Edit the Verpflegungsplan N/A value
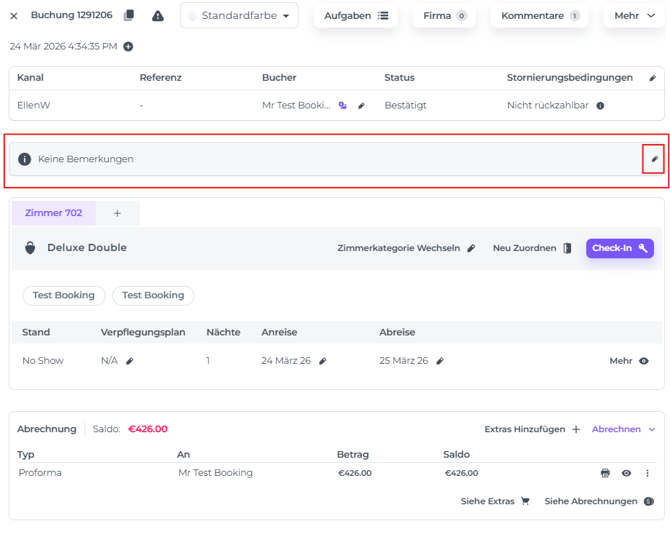Screen dimensions: 670x537 tap(130, 361)
